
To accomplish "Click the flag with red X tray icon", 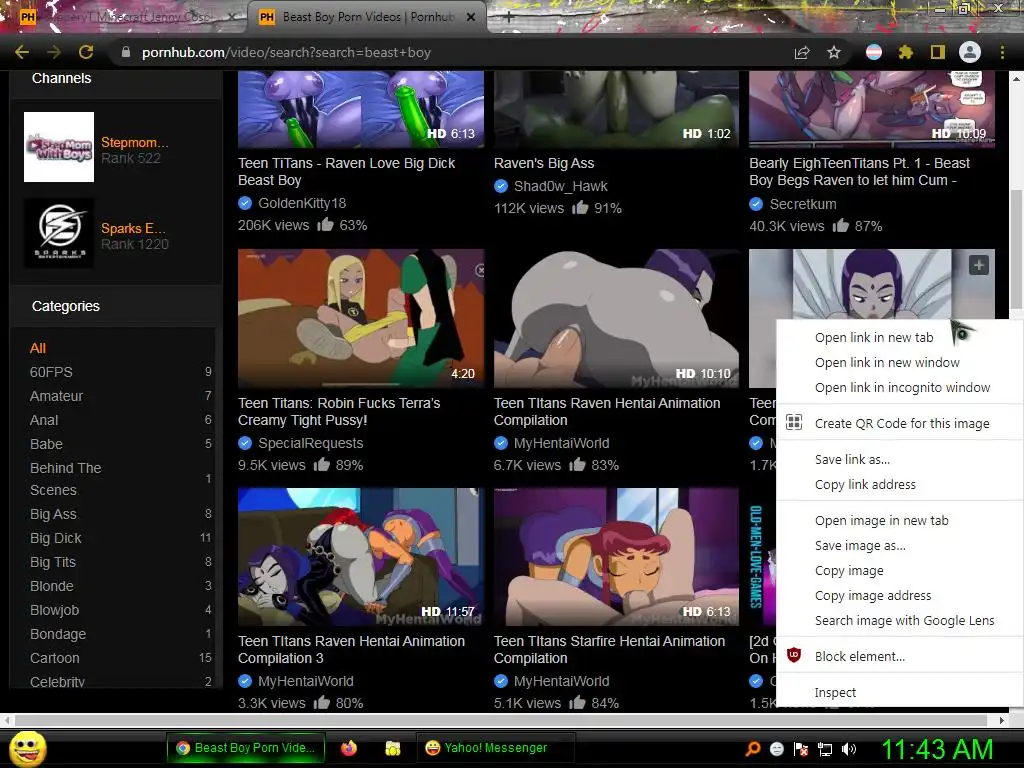I will coord(801,749).
